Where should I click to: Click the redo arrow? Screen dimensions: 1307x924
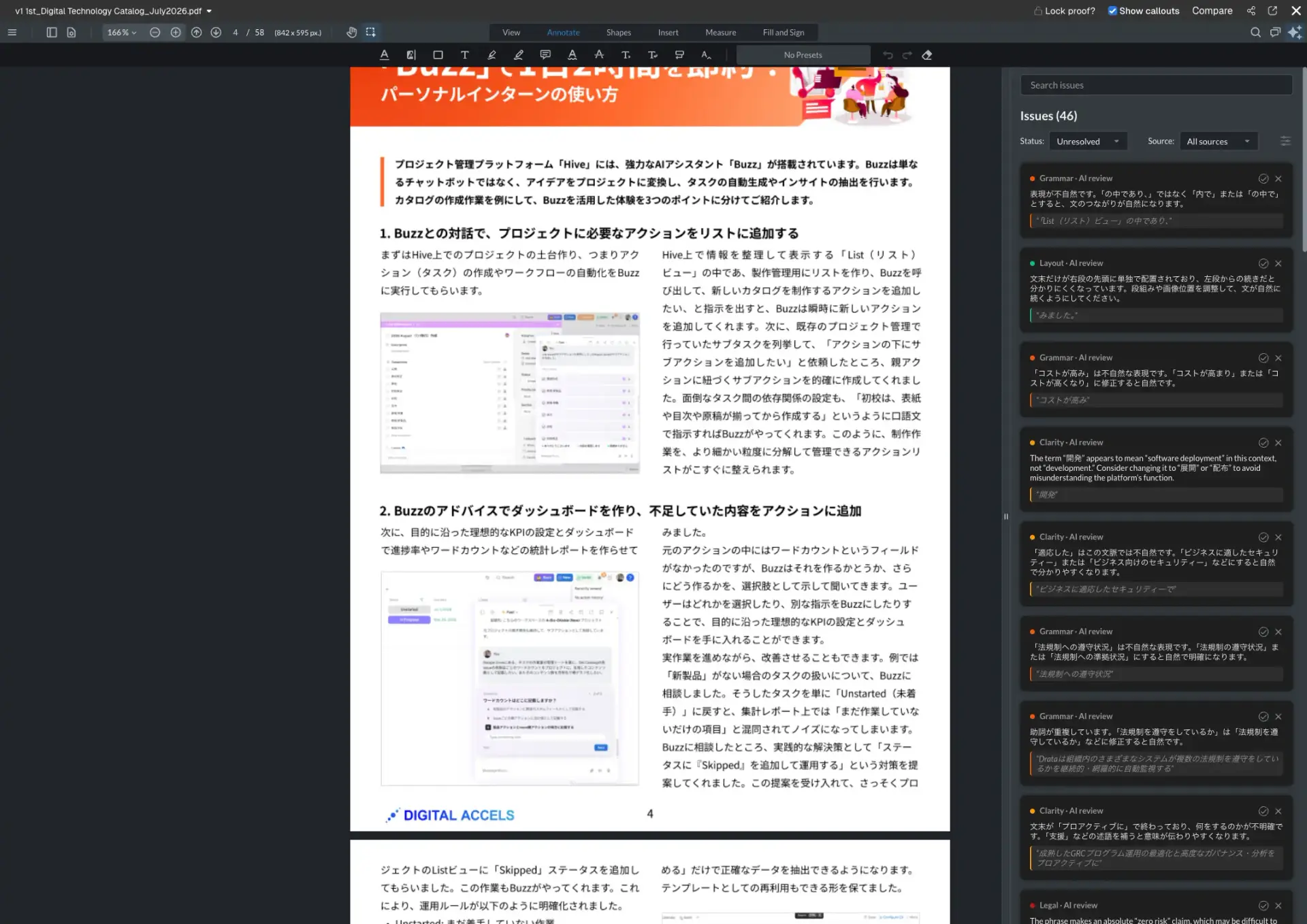[x=907, y=55]
